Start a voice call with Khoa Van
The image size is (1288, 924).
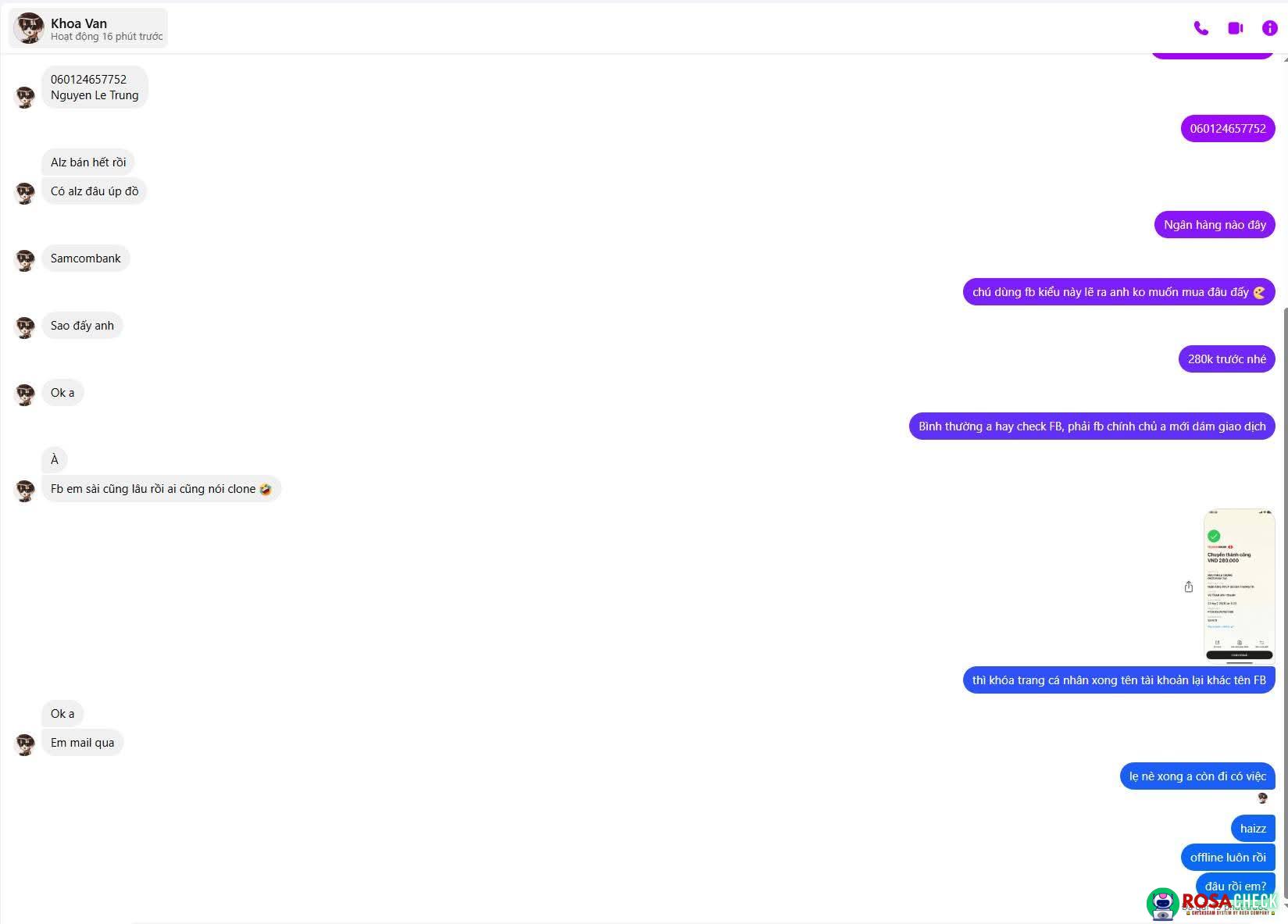pos(1201,28)
